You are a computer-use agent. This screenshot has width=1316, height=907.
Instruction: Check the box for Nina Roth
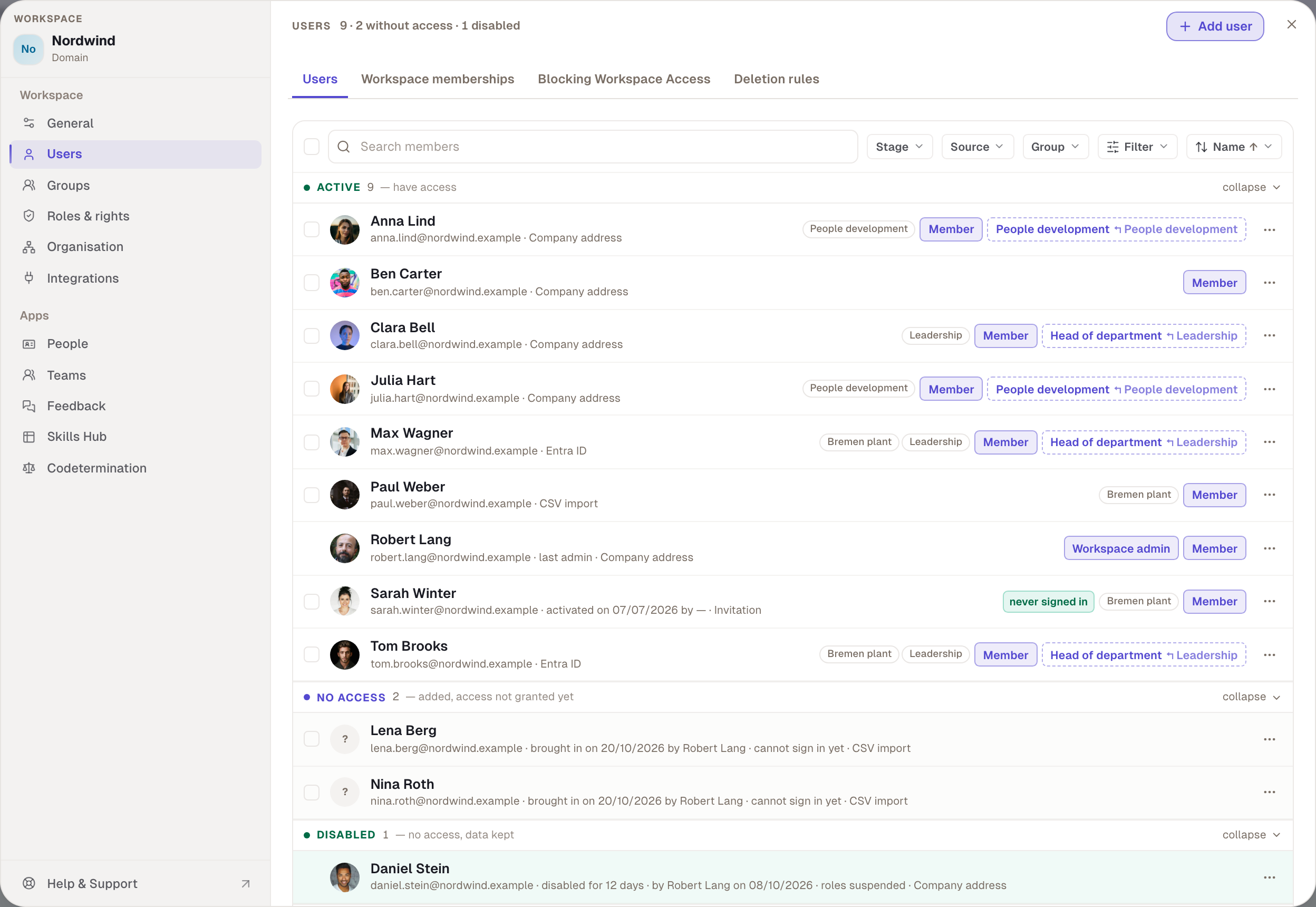(x=312, y=792)
